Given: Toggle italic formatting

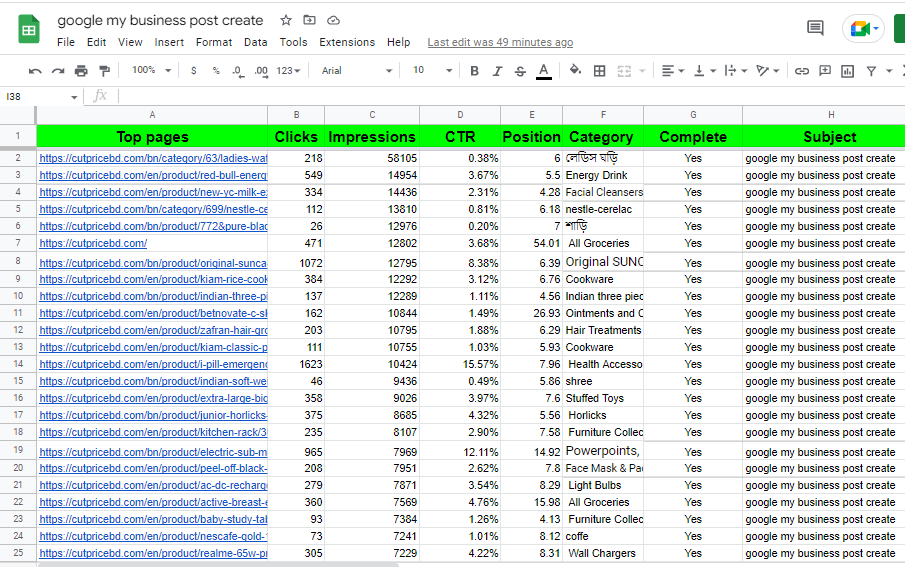Looking at the screenshot, I should pos(497,71).
